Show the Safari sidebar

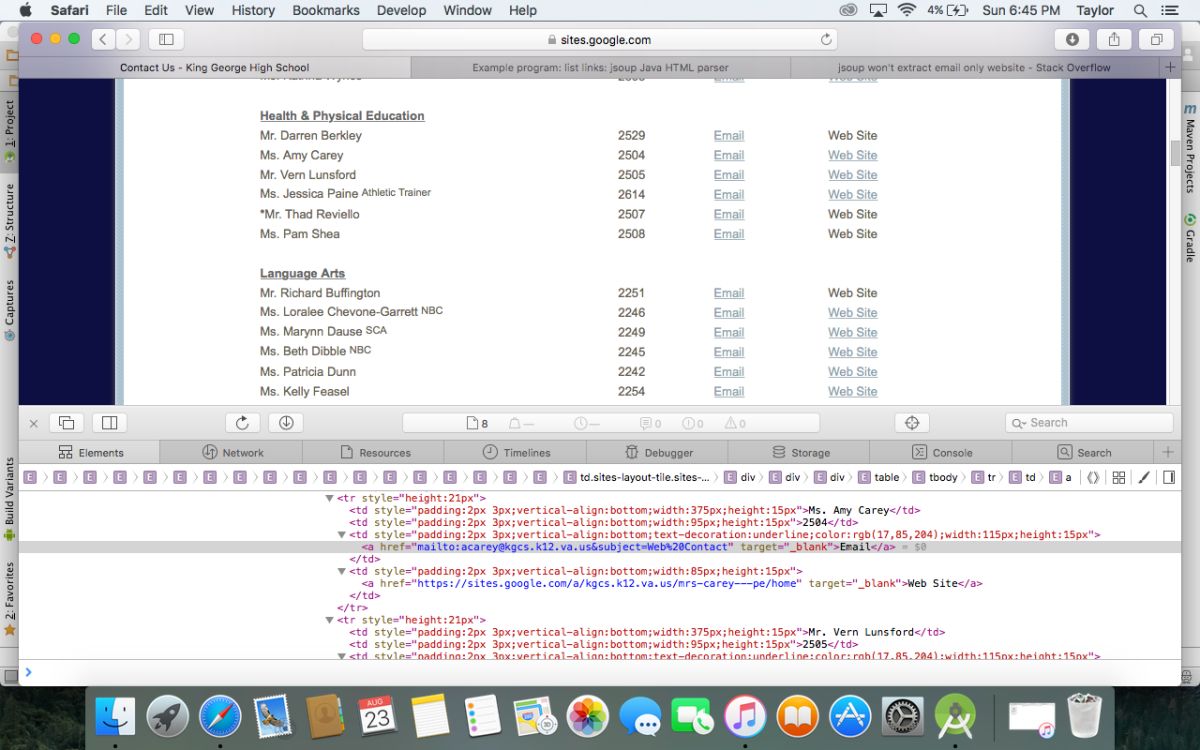[166, 40]
